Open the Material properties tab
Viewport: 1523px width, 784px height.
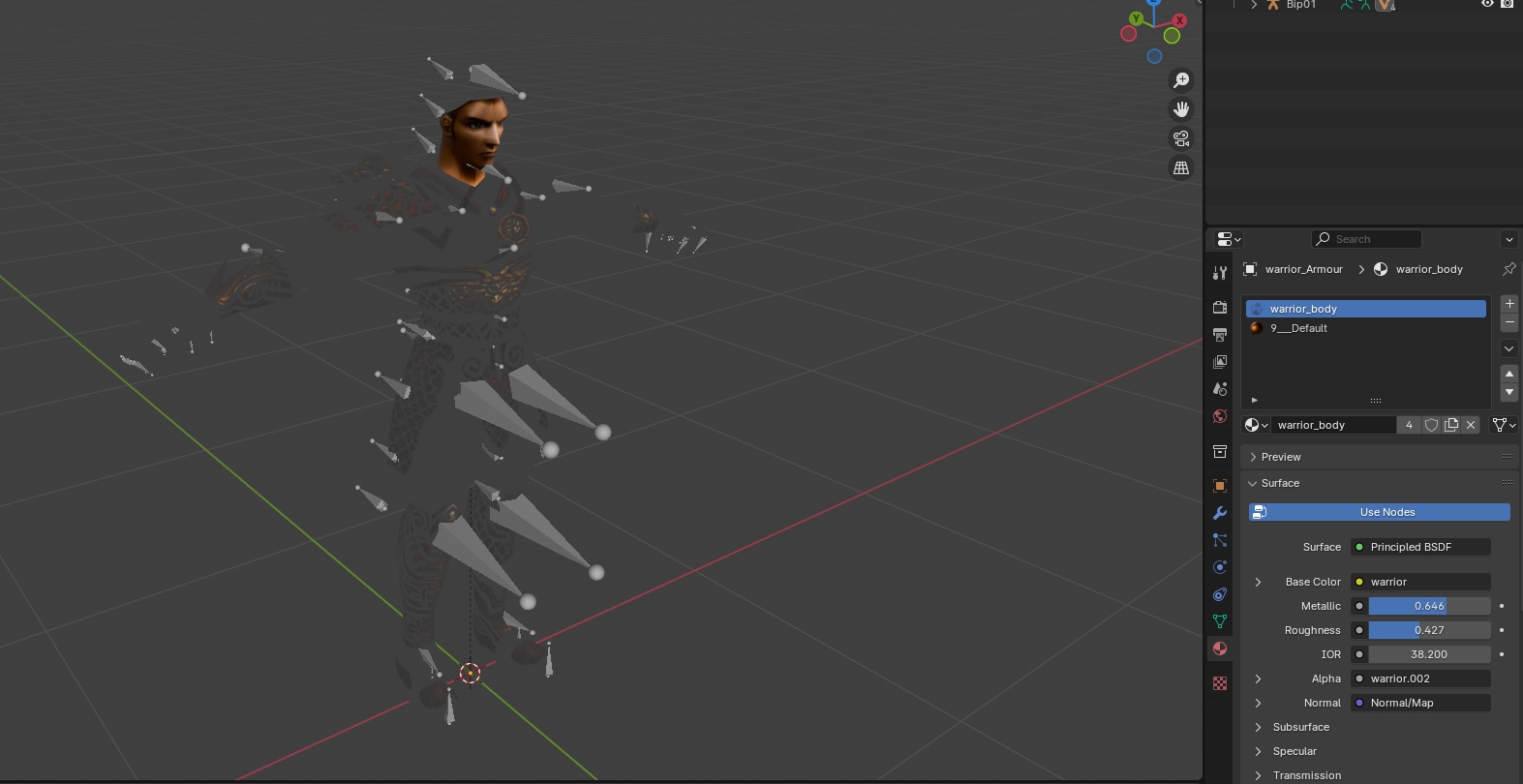[x=1220, y=648]
